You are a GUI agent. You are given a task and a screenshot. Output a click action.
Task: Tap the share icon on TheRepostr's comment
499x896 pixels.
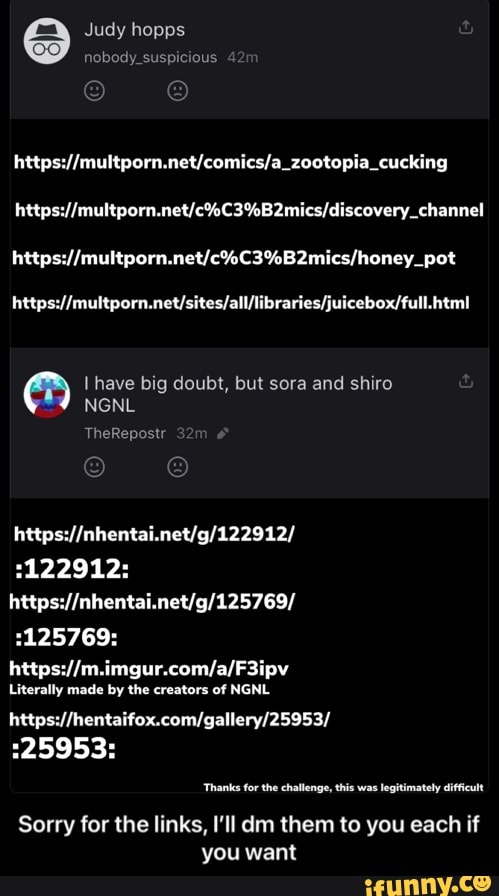[466, 381]
